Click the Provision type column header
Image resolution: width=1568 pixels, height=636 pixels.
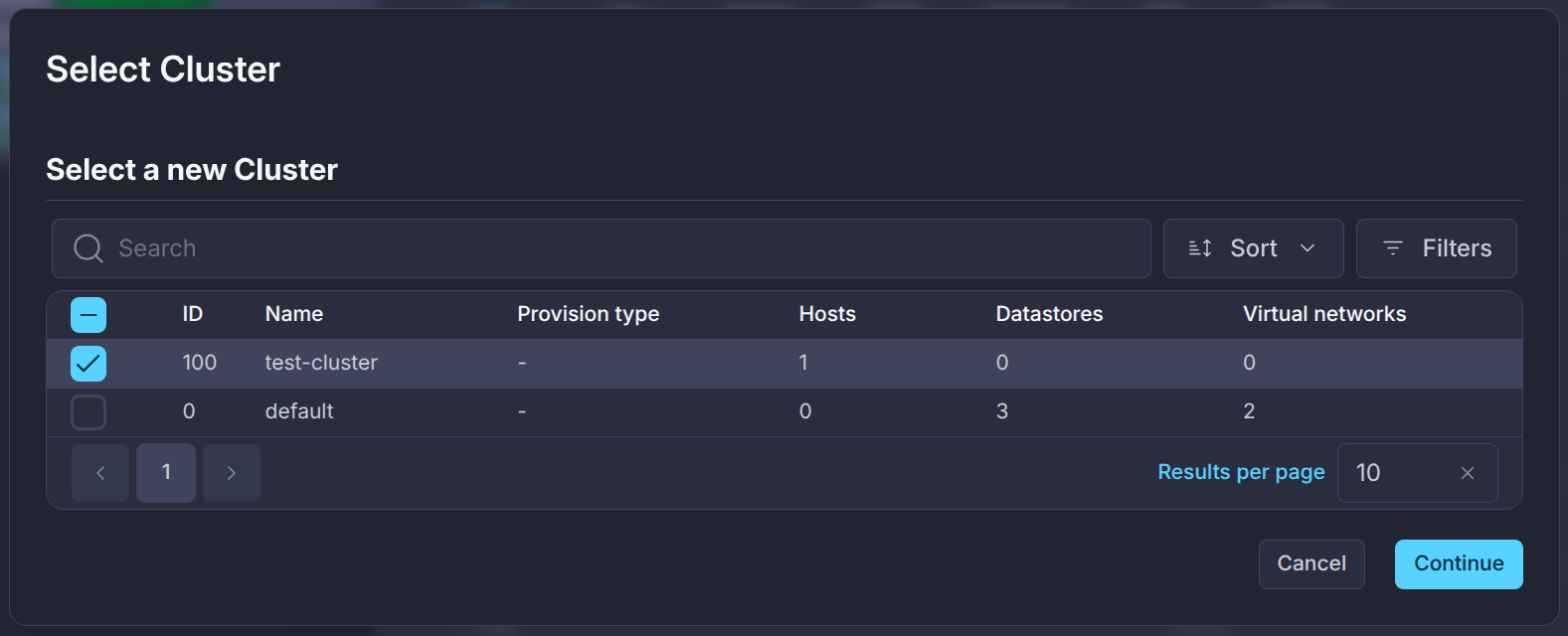click(589, 314)
